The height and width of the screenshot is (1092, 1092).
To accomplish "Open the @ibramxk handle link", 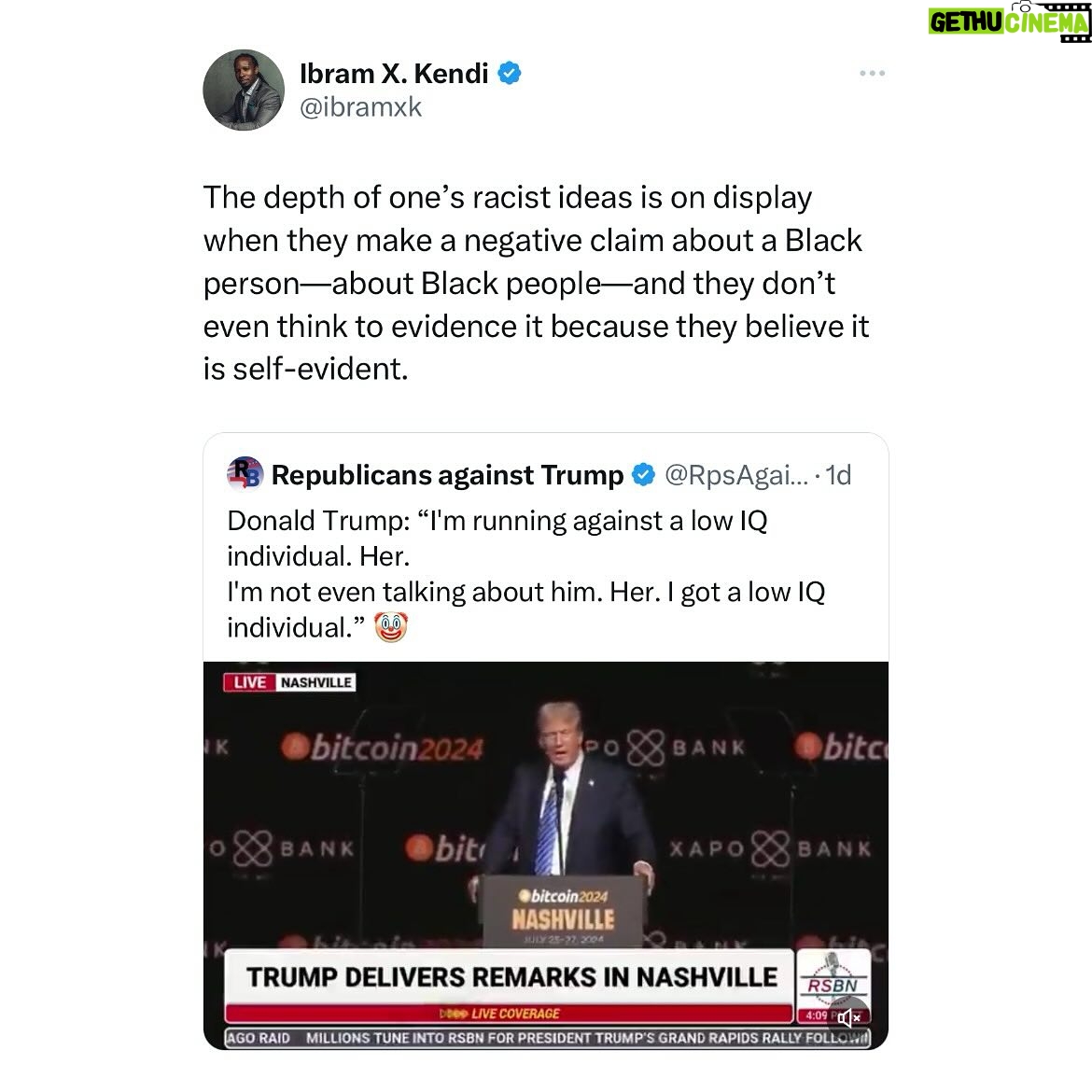I will [x=361, y=107].
